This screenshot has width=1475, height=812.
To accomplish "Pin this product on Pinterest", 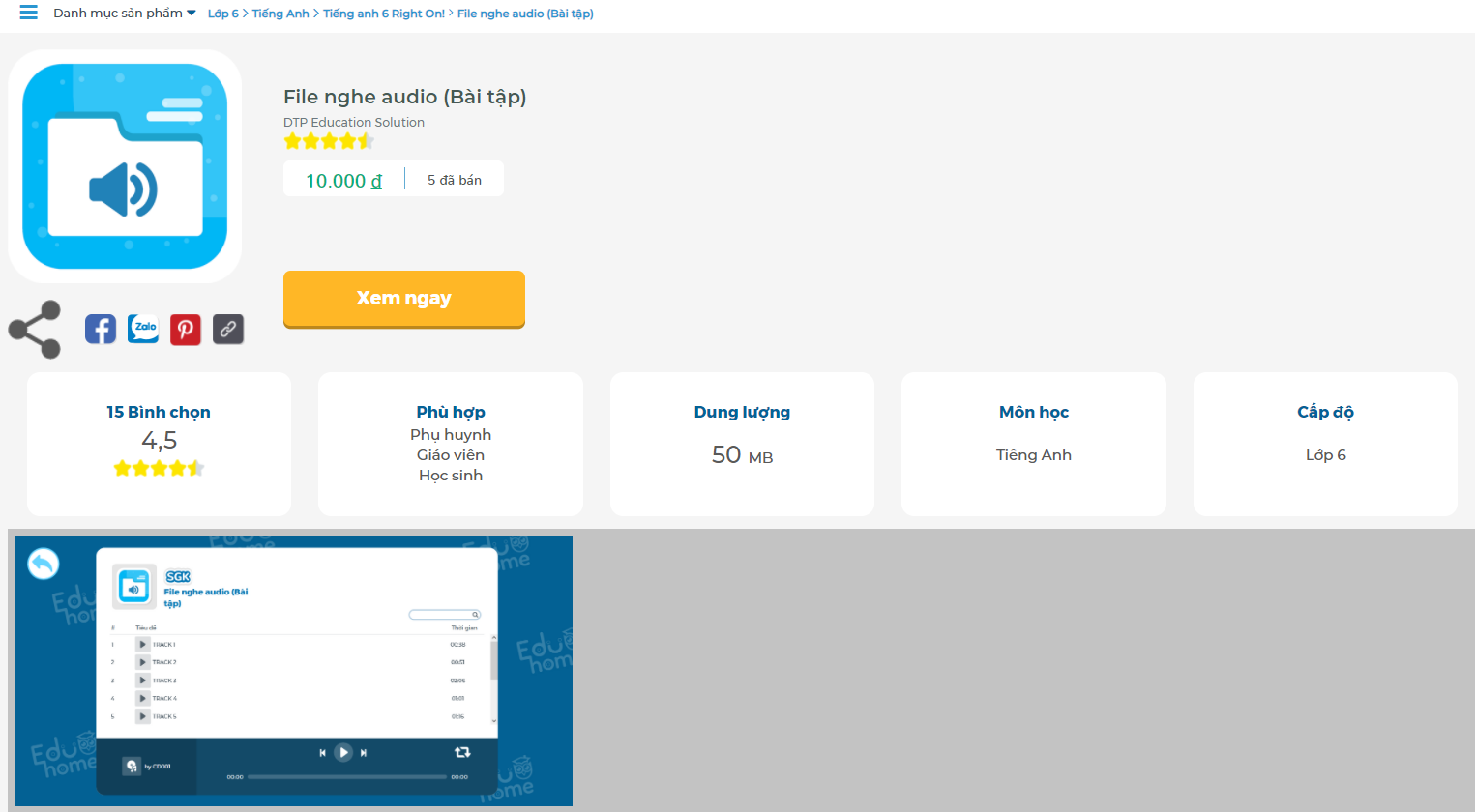I will [x=186, y=330].
